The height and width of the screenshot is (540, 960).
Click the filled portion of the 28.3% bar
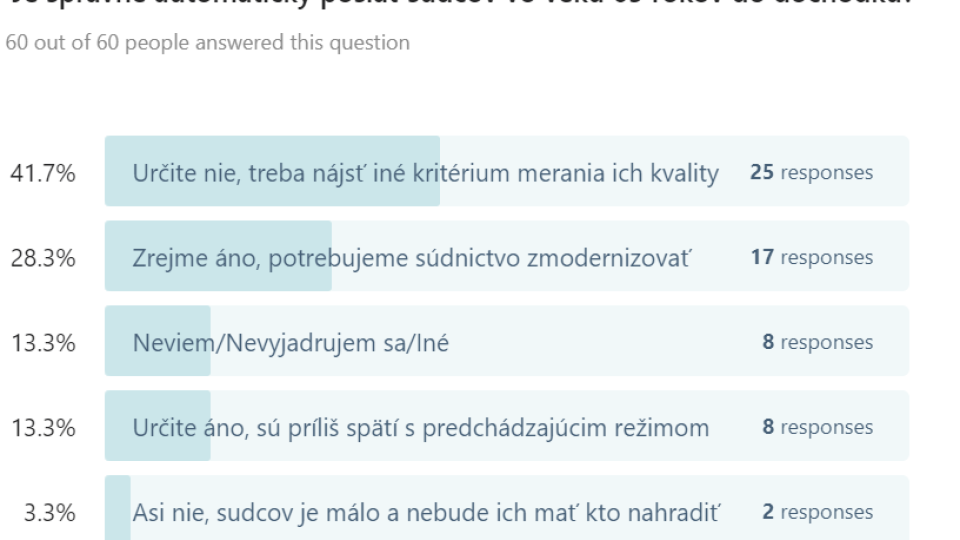tap(218, 256)
